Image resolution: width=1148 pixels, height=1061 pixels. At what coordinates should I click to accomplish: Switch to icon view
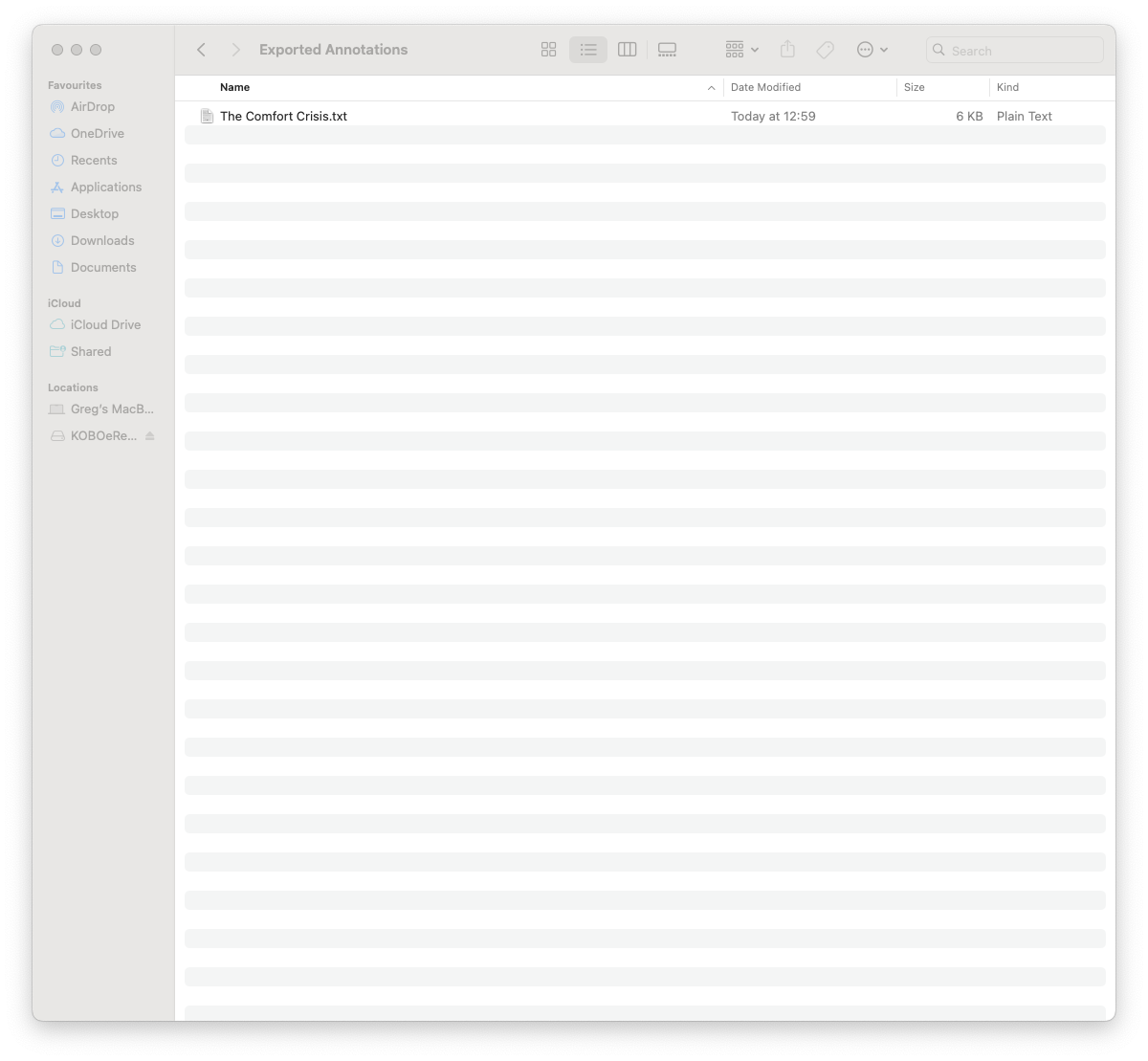(548, 50)
